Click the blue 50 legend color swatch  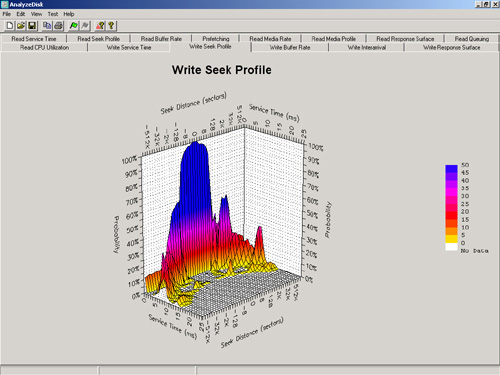pos(451,168)
